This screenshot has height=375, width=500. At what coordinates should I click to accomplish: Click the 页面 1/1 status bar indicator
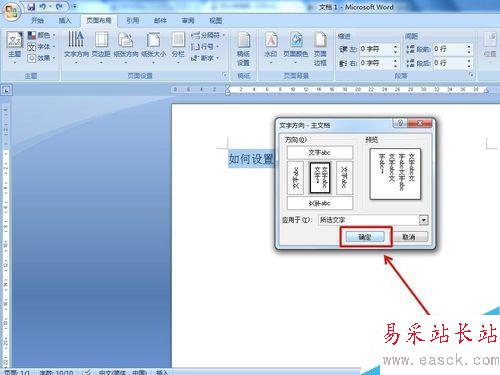point(16,372)
